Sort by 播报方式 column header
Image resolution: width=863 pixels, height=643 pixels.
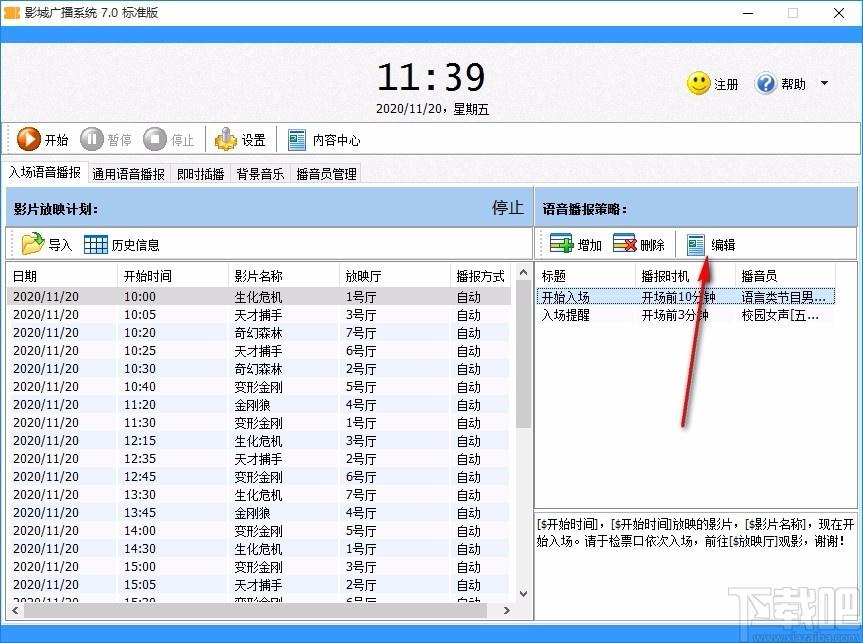point(480,276)
